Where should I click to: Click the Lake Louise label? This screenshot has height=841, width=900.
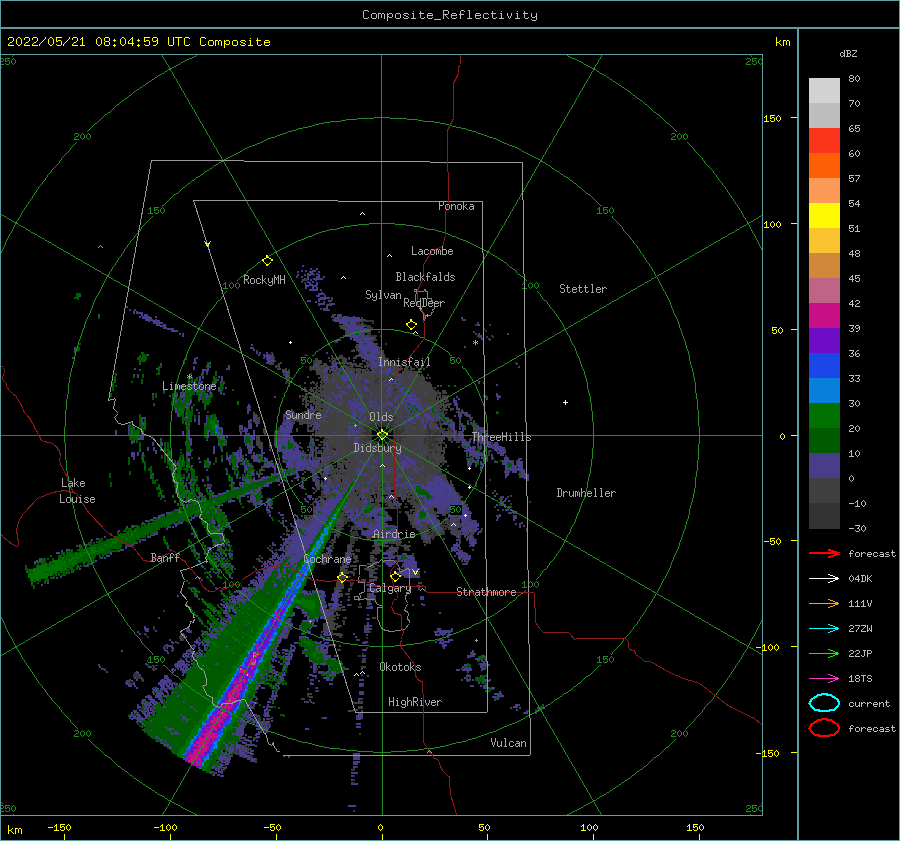tap(77, 491)
